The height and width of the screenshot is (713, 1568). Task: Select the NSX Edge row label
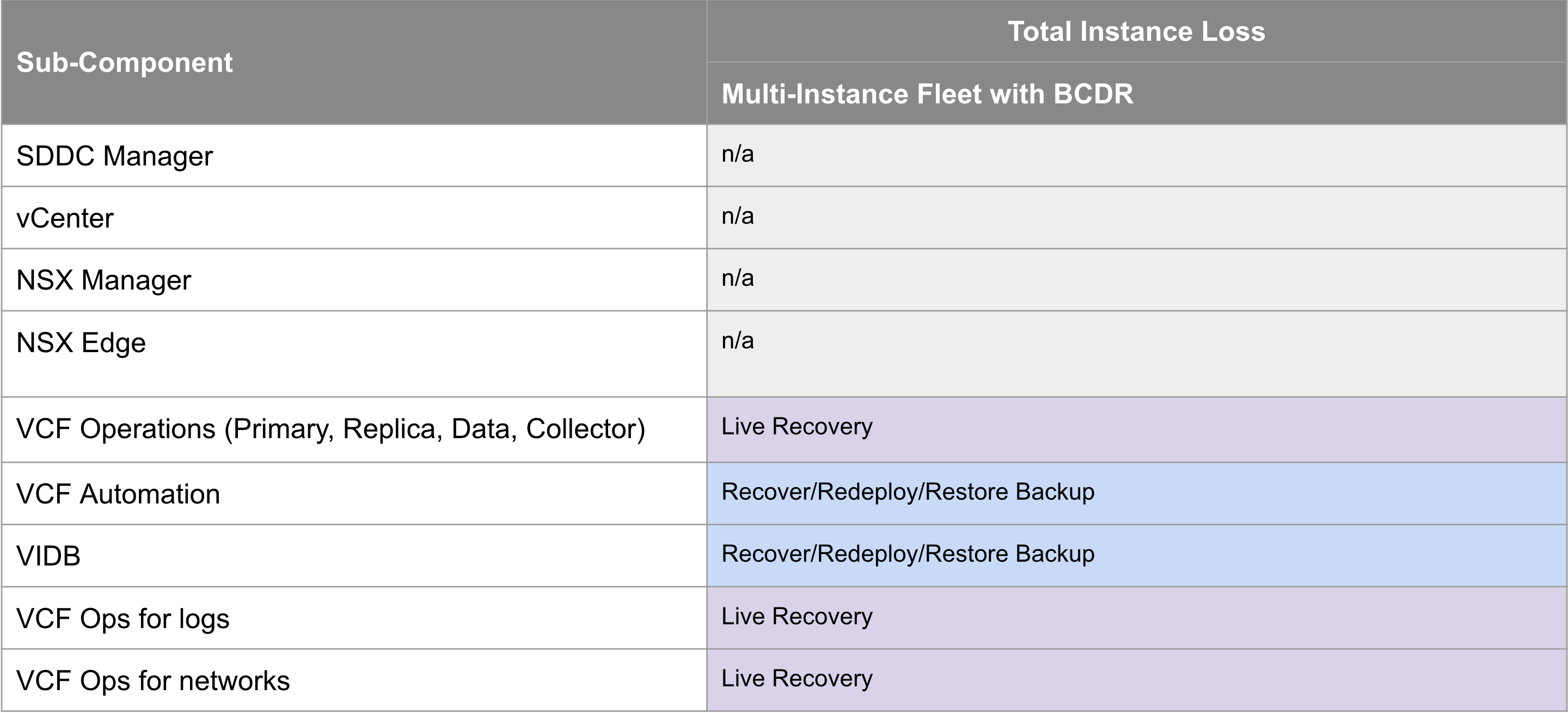coord(81,343)
